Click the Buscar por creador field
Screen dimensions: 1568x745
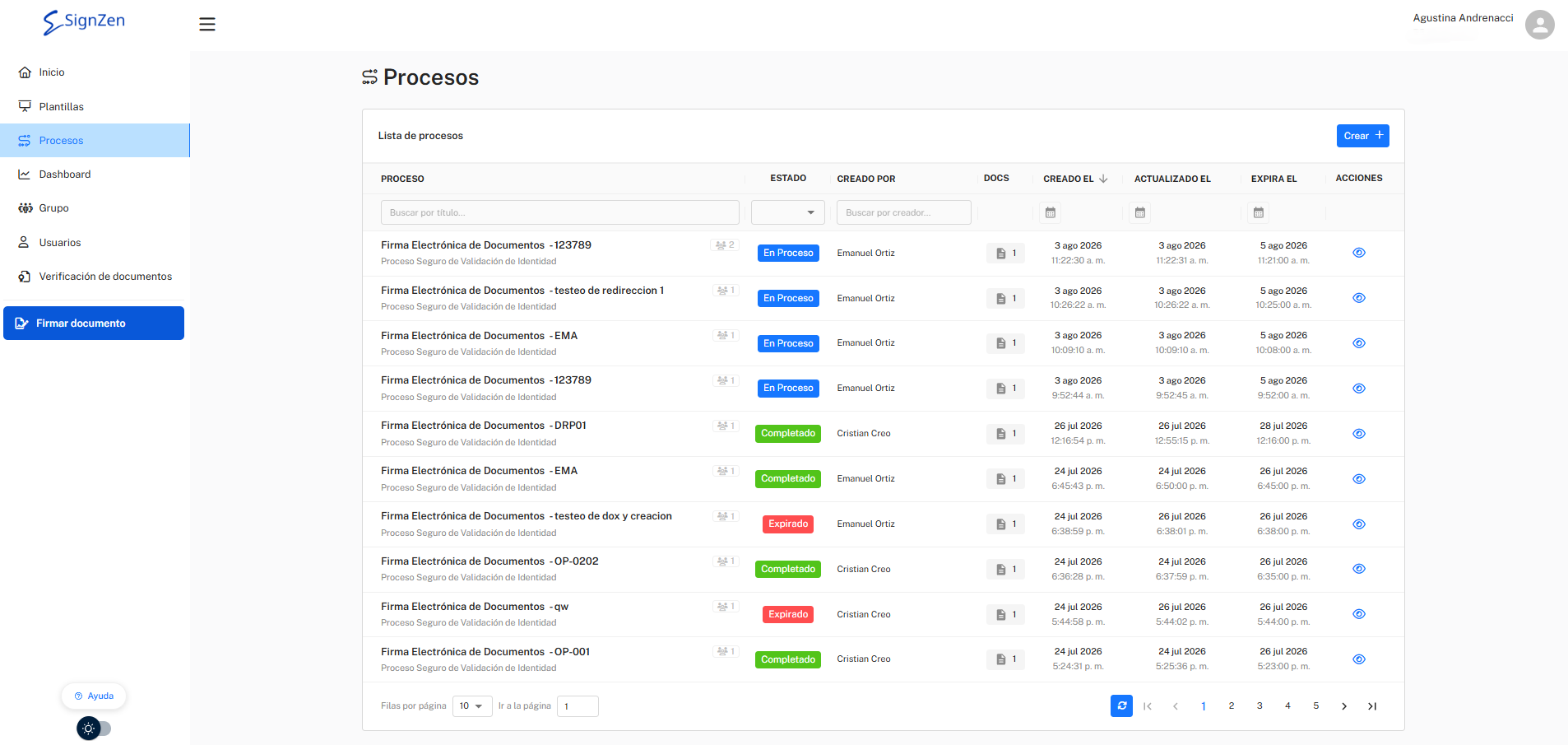click(x=903, y=212)
